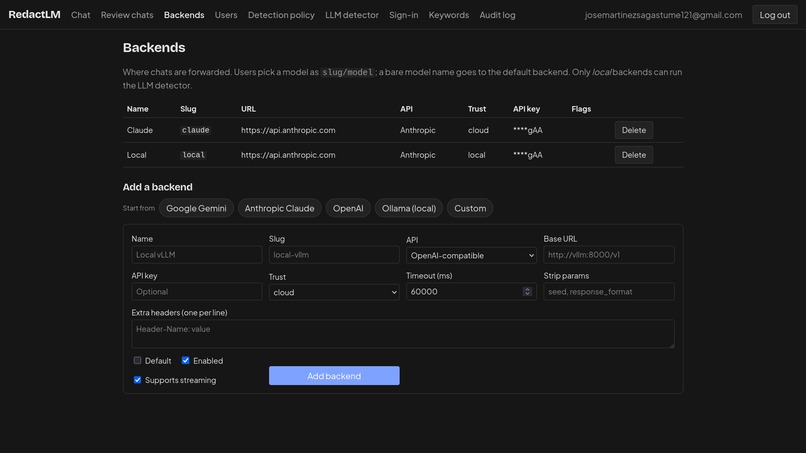The width and height of the screenshot is (806, 453).
Task: Click the 'local' trust value in Local row
Action: coord(477,155)
